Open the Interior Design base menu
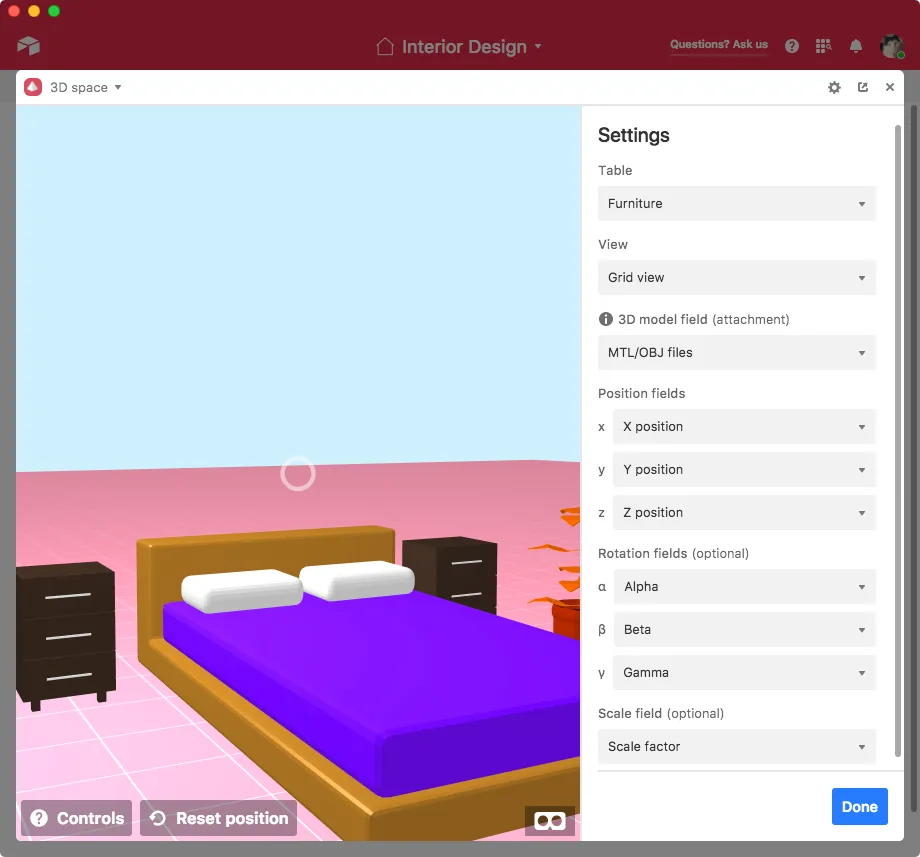 coord(460,47)
